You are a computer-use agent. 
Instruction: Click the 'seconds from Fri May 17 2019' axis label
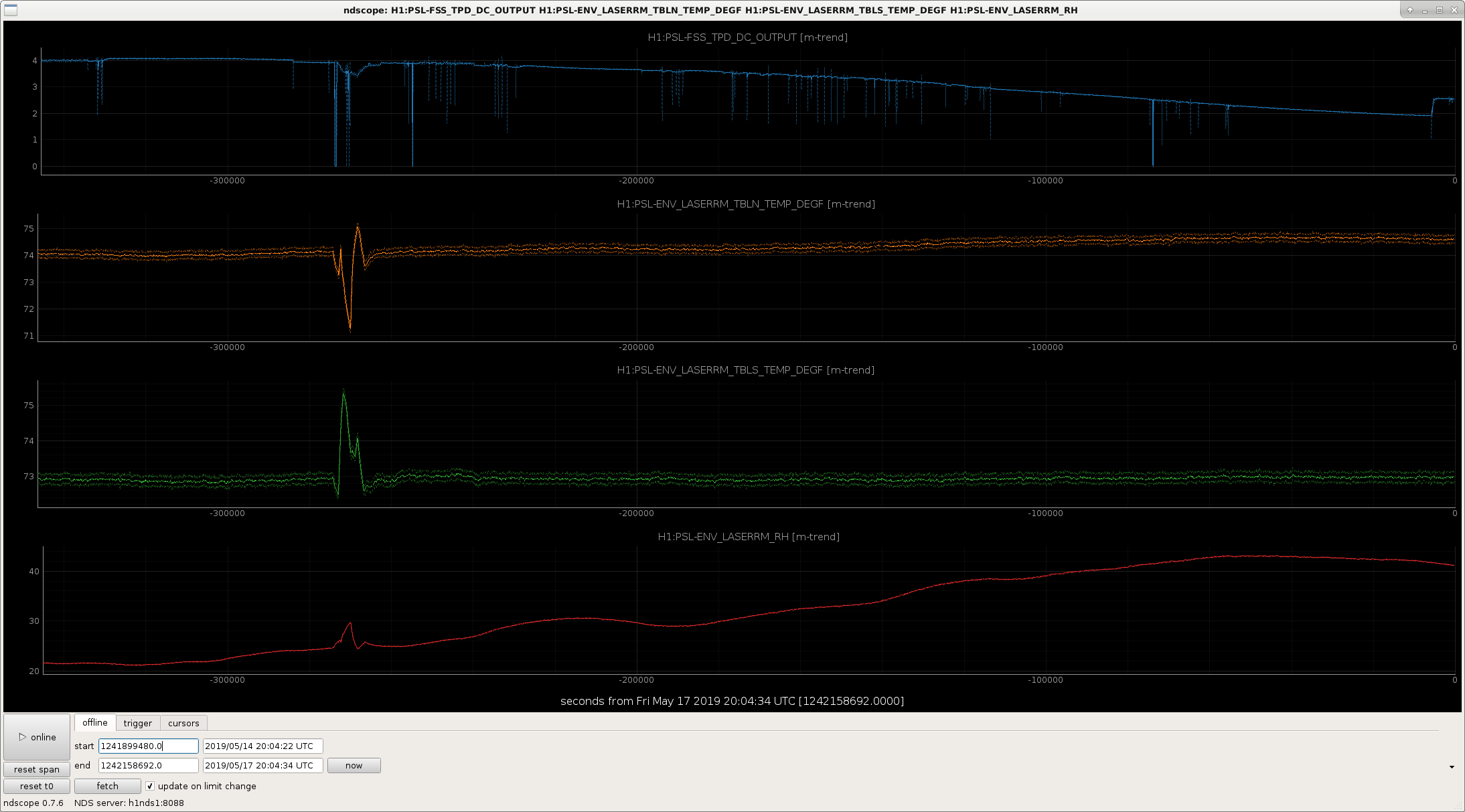pos(732,701)
